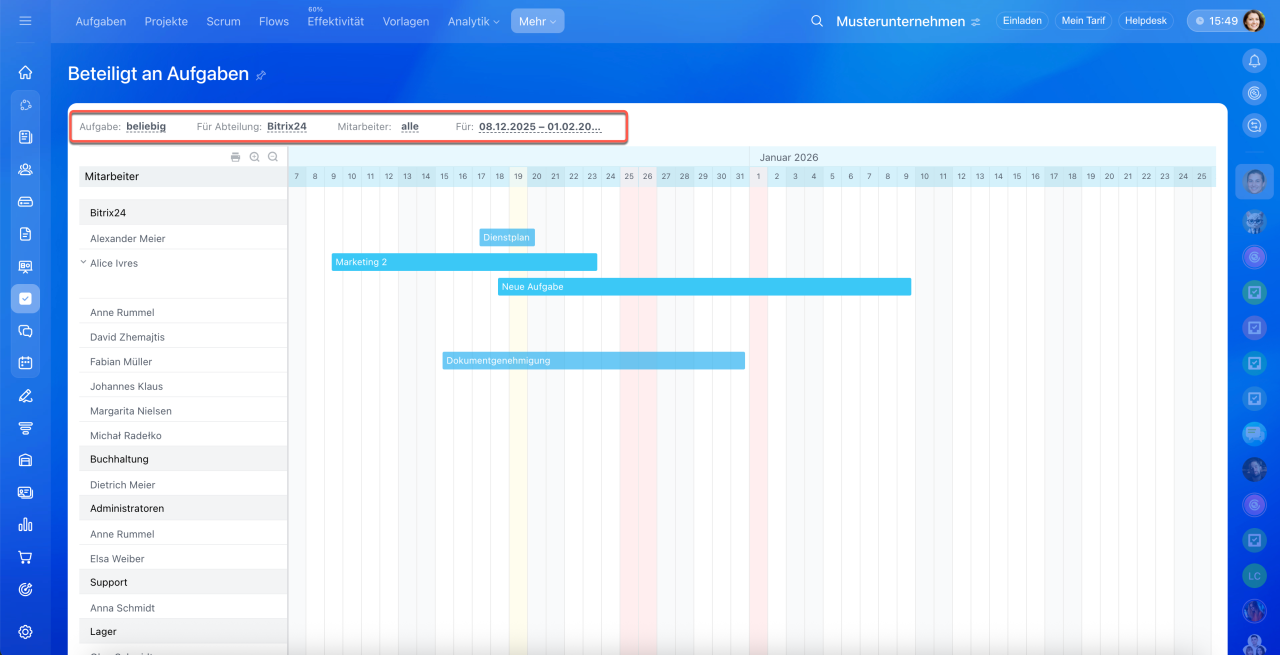Click the Anna Schmidt employee row
The height and width of the screenshot is (655, 1280).
tap(183, 608)
